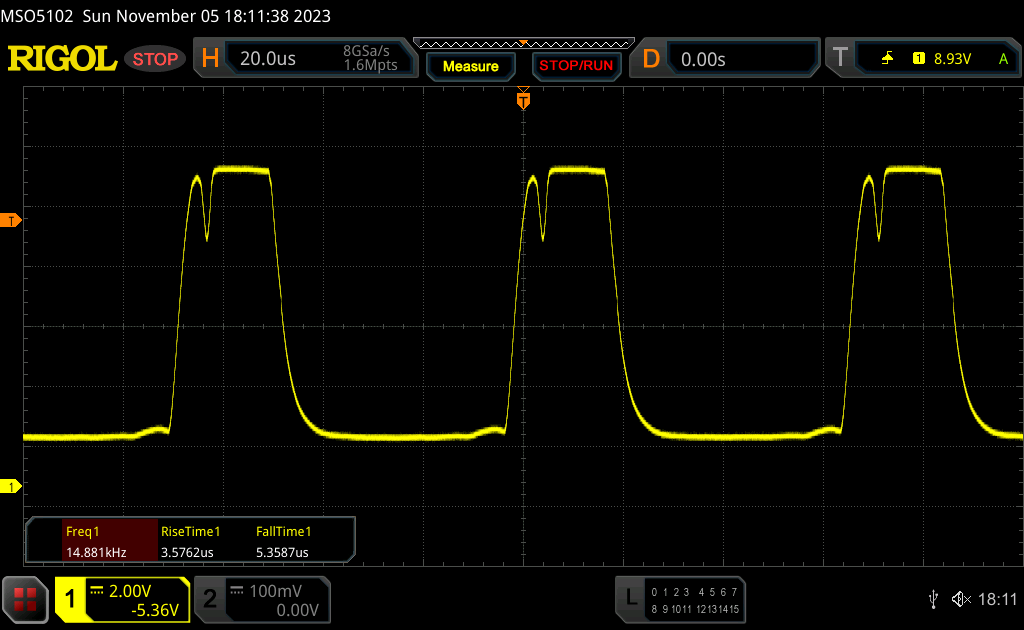Open the trigger T settings icon

(x=840, y=57)
